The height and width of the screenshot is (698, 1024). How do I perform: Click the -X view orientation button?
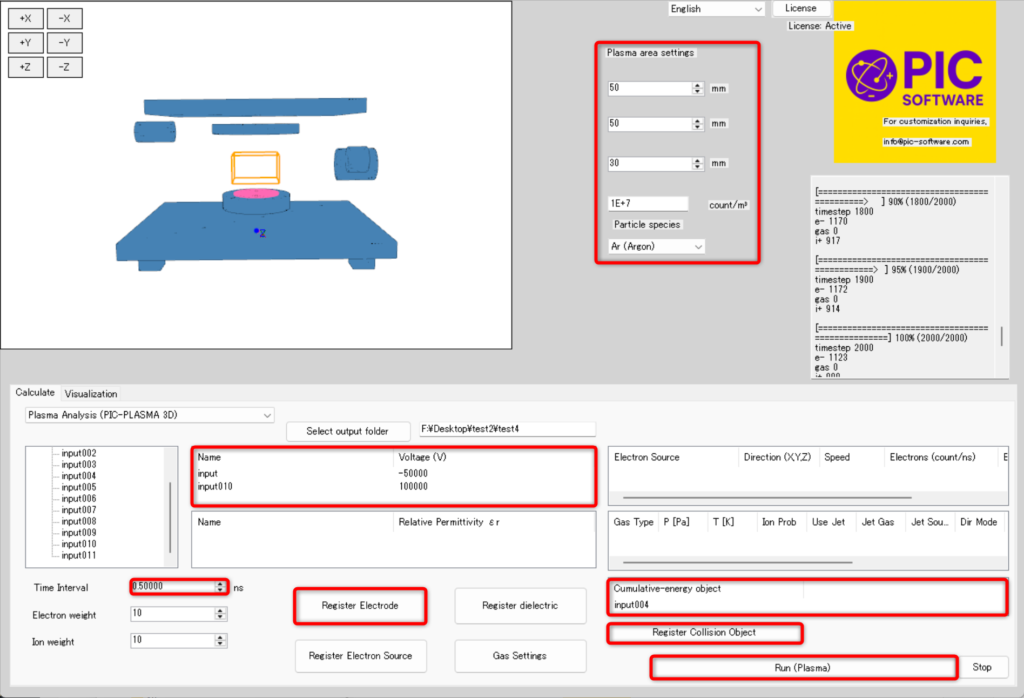pos(64,18)
